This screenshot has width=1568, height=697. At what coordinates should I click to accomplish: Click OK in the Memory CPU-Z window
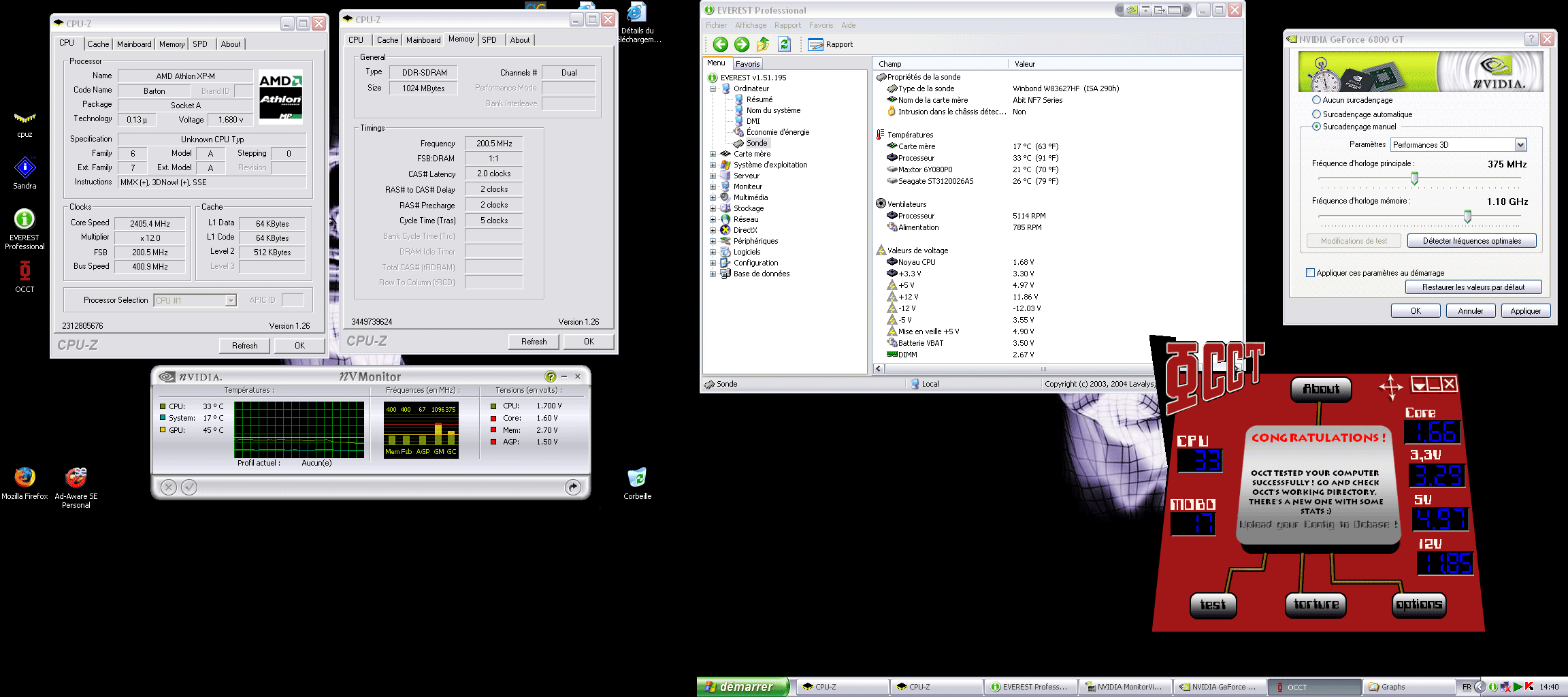pos(589,342)
